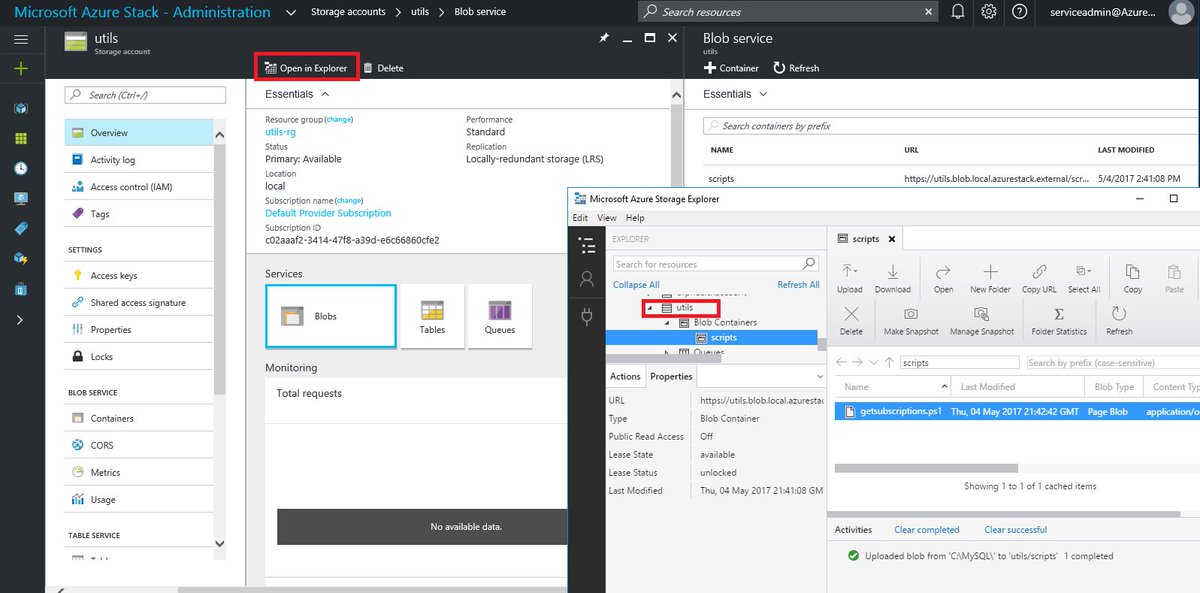Click Collapse All in Explorer pane
The height and width of the screenshot is (593, 1200).
pos(636,284)
